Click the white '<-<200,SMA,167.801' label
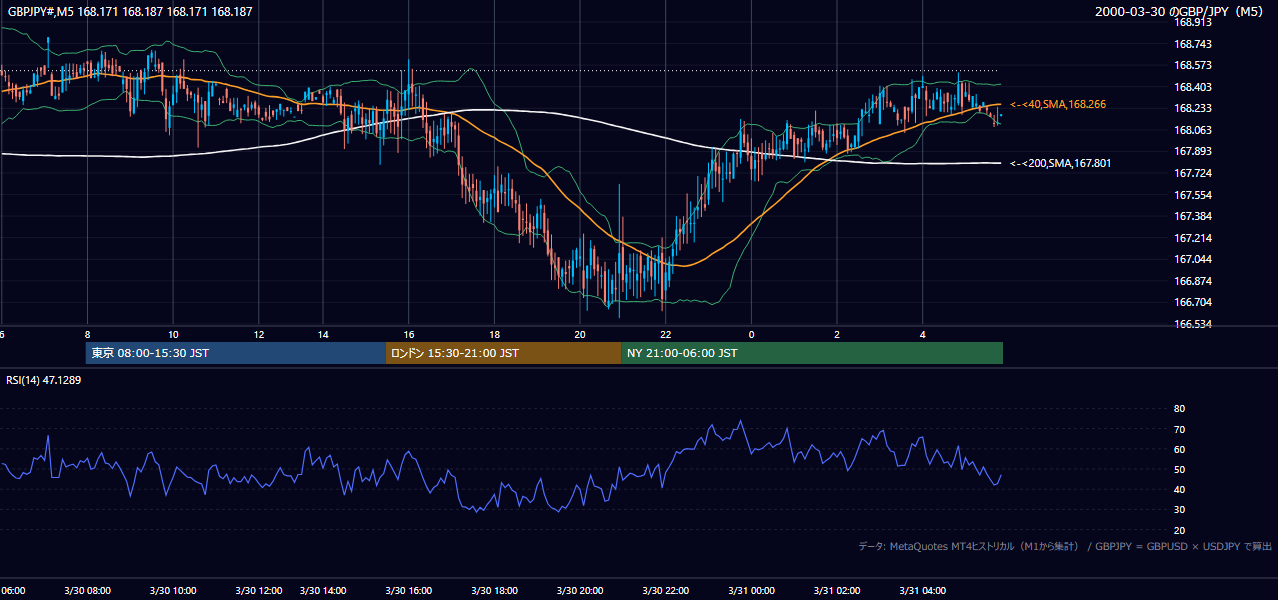 pyautogui.click(x=1059, y=163)
